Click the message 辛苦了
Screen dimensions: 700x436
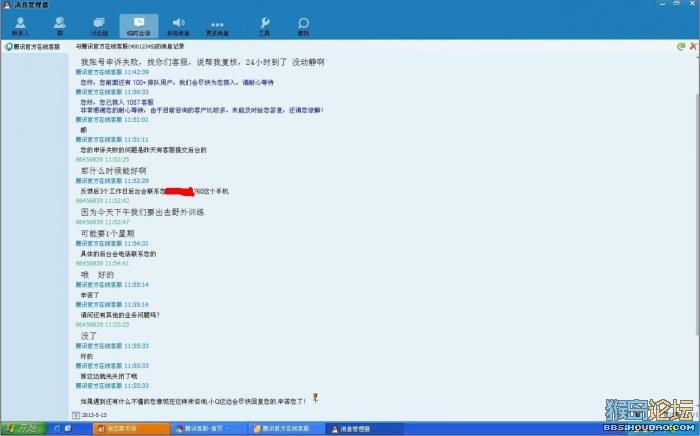(90, 295)
